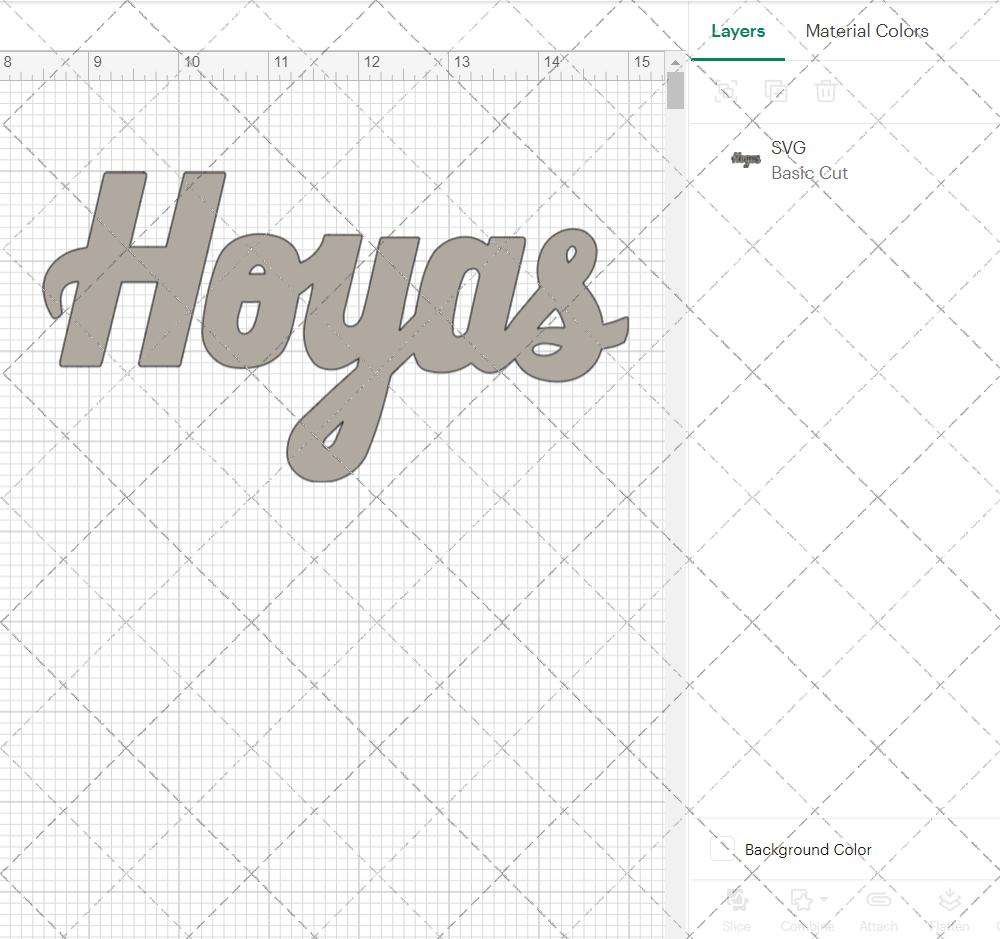Select the SVG layer name

[788, 148]
